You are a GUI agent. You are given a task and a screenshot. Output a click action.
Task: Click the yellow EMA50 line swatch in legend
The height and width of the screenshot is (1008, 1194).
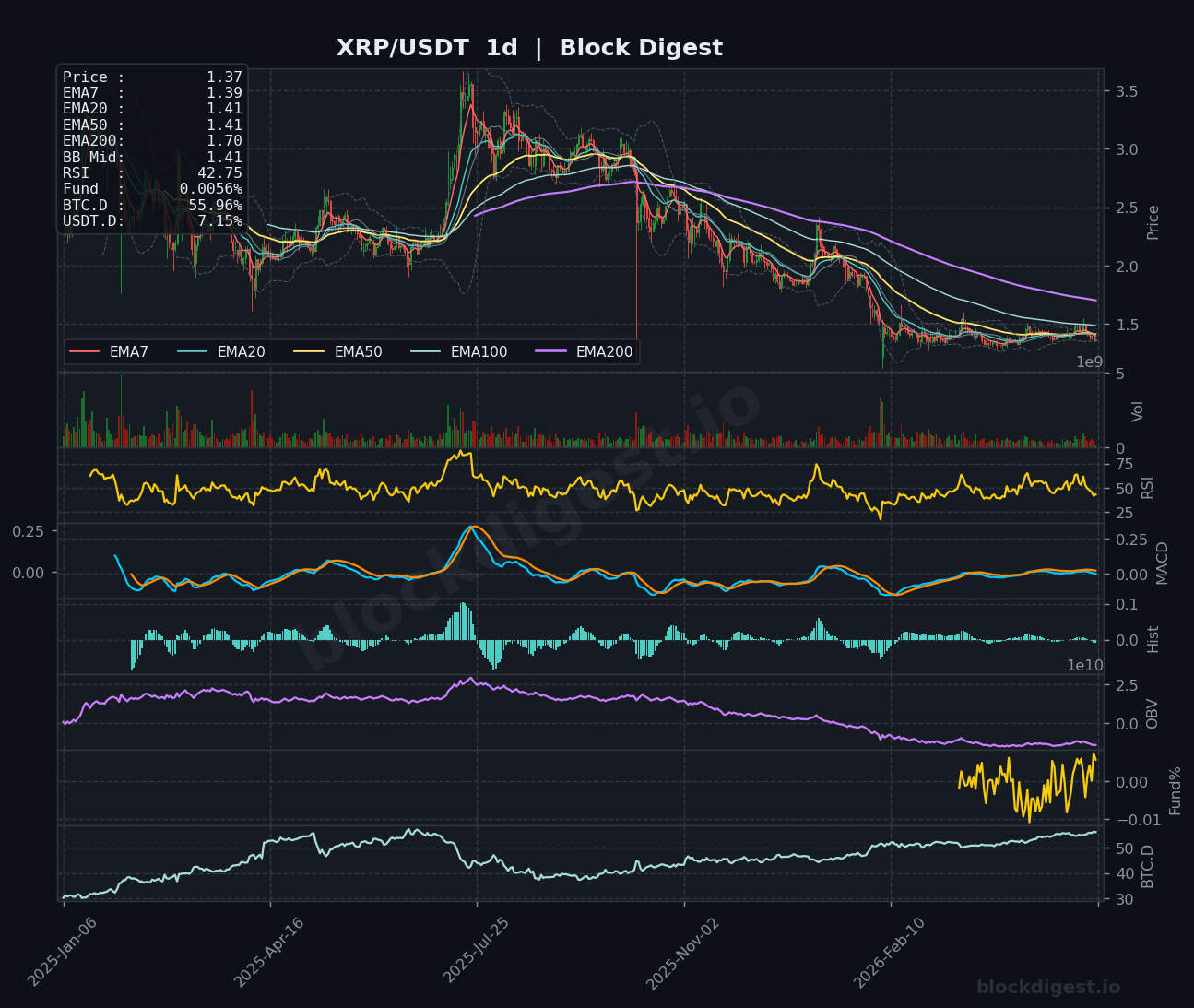tap(310, 351)
